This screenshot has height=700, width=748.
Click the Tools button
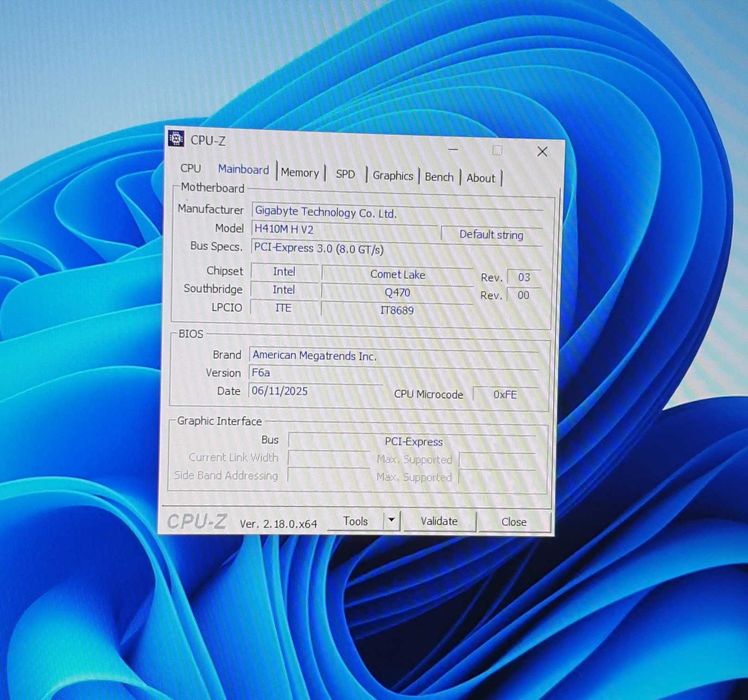[x=355, y=521]
